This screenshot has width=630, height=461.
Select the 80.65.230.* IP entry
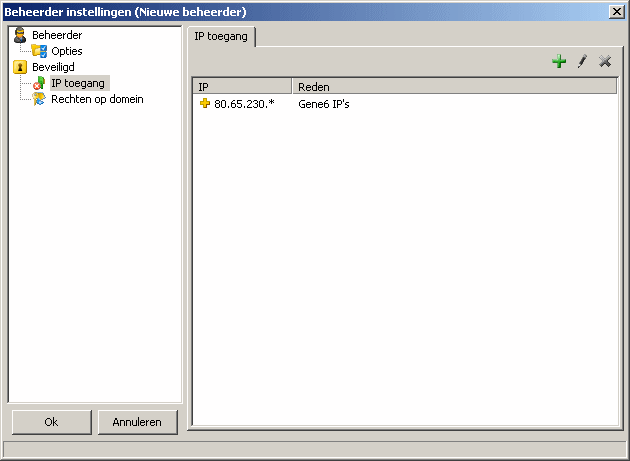pos(244,104)
